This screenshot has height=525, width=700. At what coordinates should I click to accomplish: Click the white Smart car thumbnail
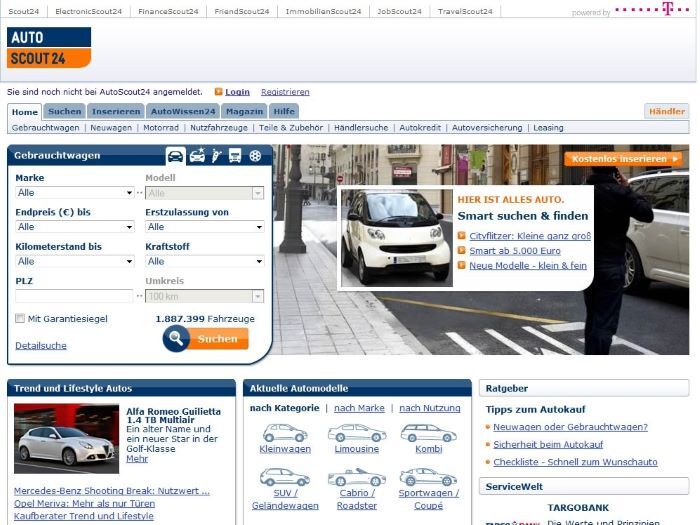396,238
